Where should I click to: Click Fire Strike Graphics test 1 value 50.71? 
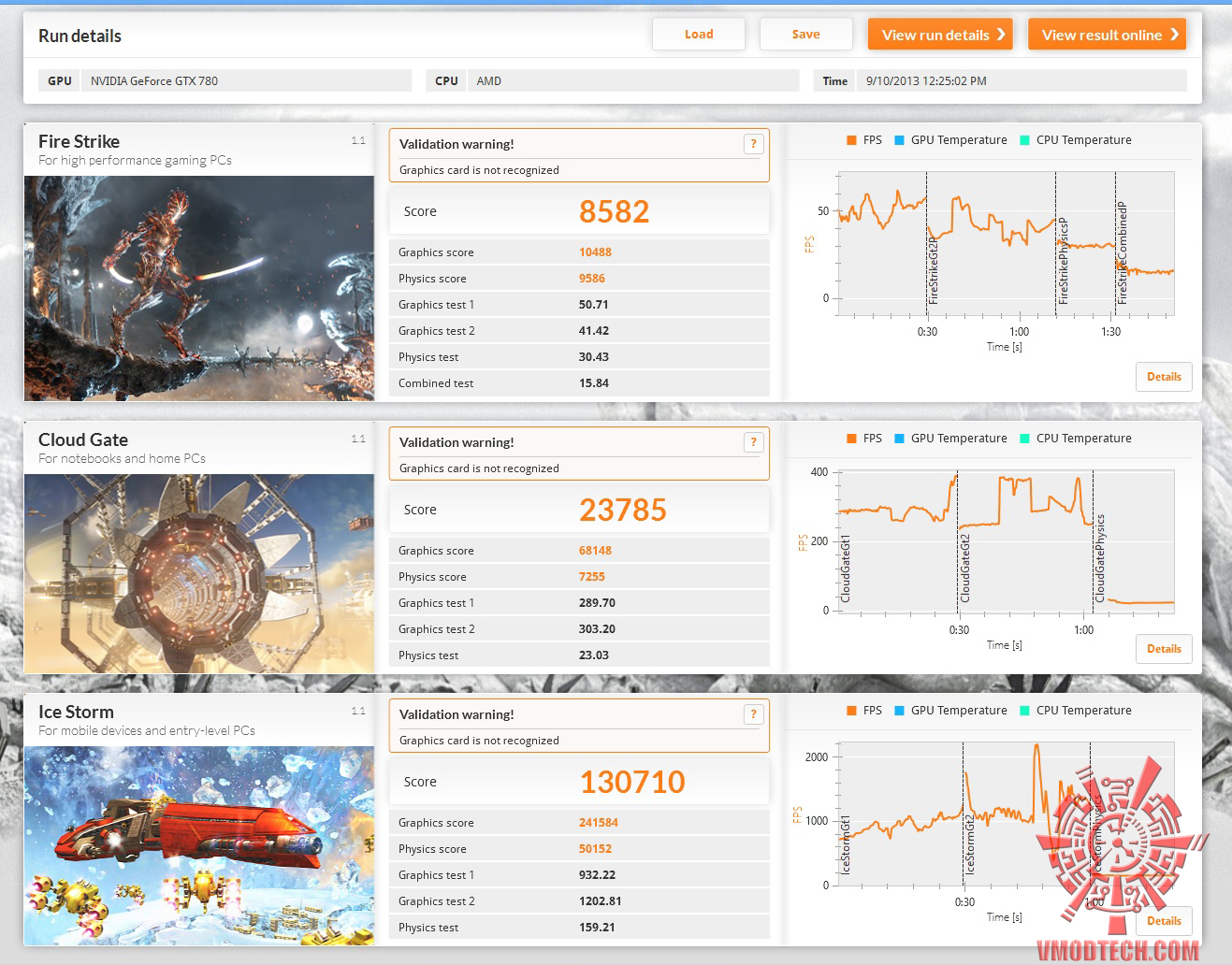(x=594, y=305)
